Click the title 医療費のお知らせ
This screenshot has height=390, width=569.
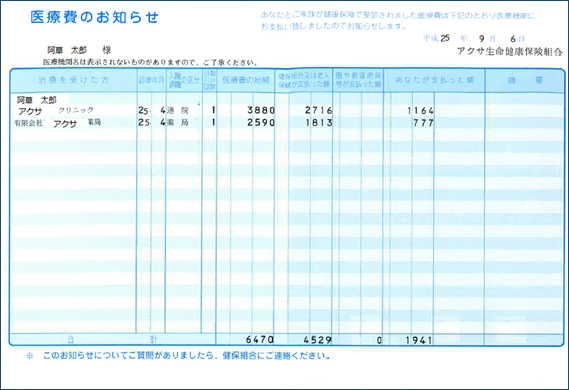(x=94, y=17)
